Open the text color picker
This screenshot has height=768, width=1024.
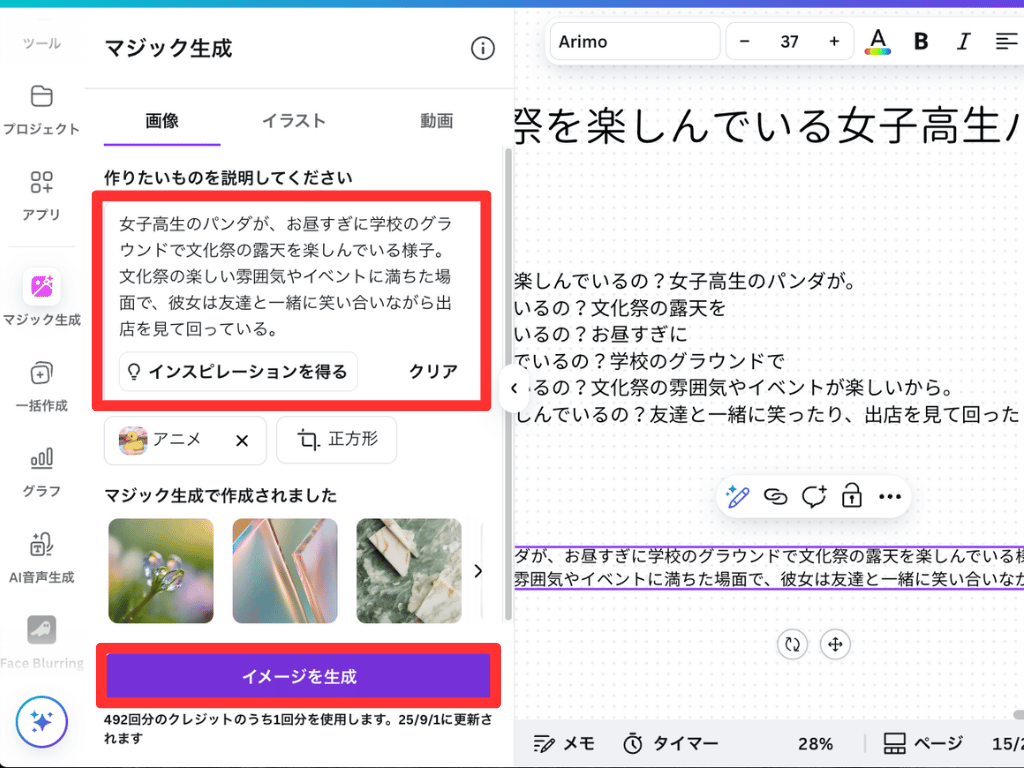click(878, 42)
